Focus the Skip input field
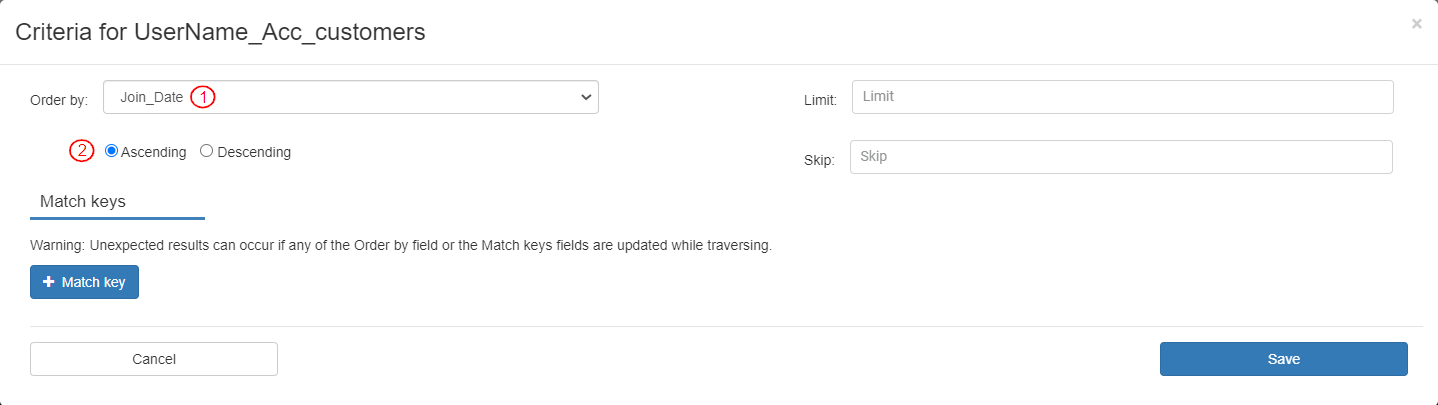The height and width of the screenshot is (405, 1438). point(1120,157)
